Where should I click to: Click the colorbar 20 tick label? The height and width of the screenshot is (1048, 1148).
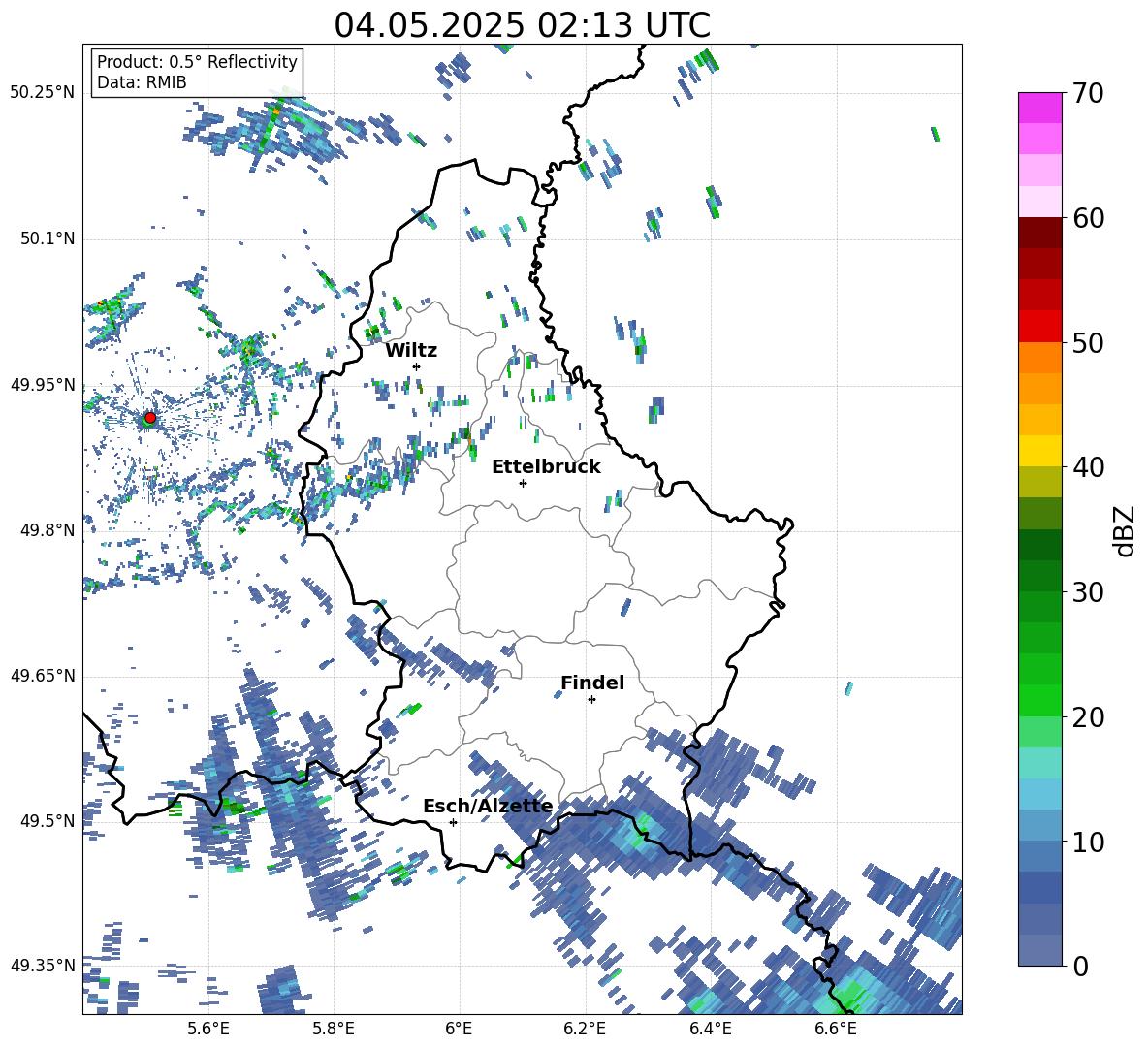(x=1088, y=717)
